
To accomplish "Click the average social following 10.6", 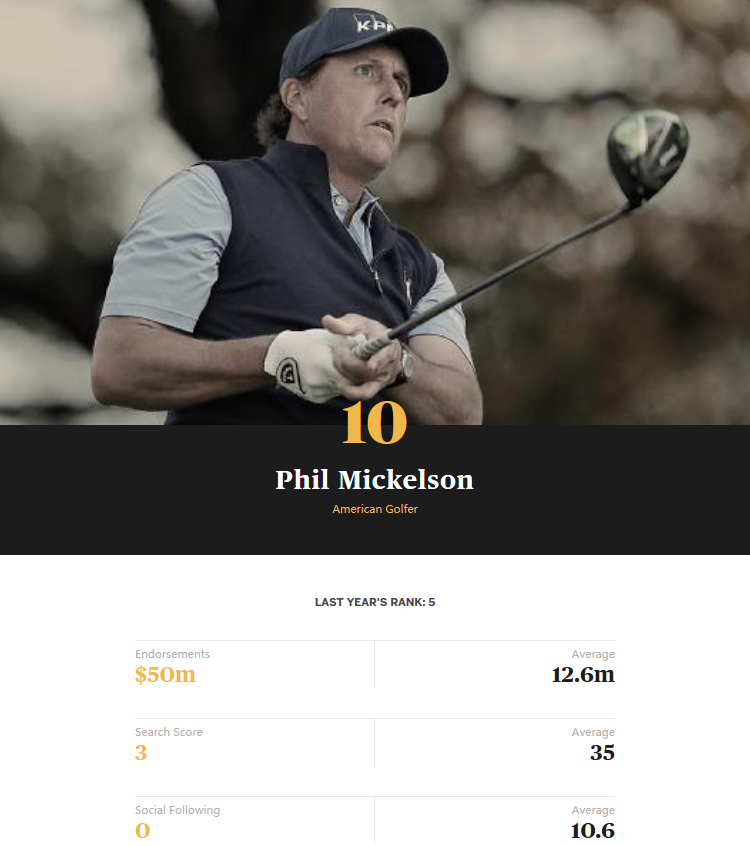I will pos(593,831).
